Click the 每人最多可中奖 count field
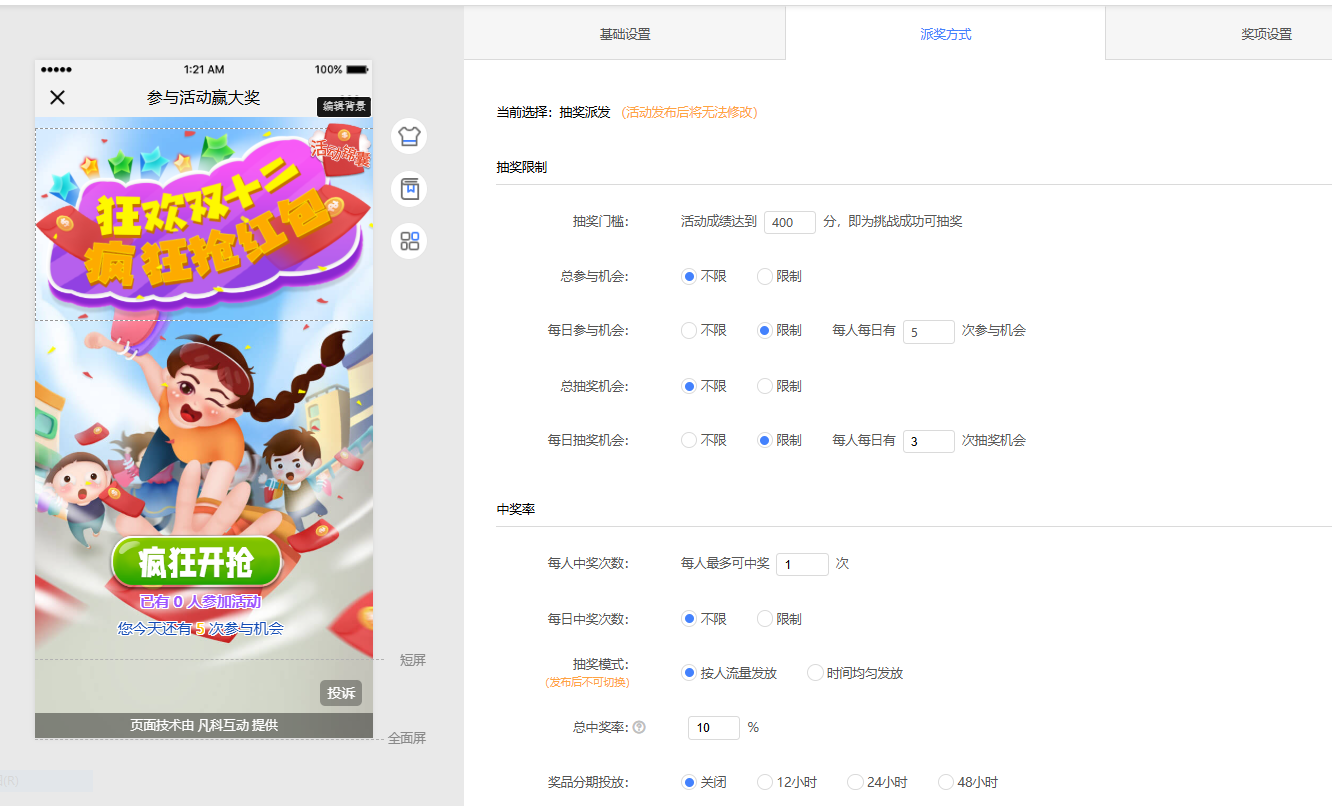Screen dimensions: 1332x806 (801, 564)
